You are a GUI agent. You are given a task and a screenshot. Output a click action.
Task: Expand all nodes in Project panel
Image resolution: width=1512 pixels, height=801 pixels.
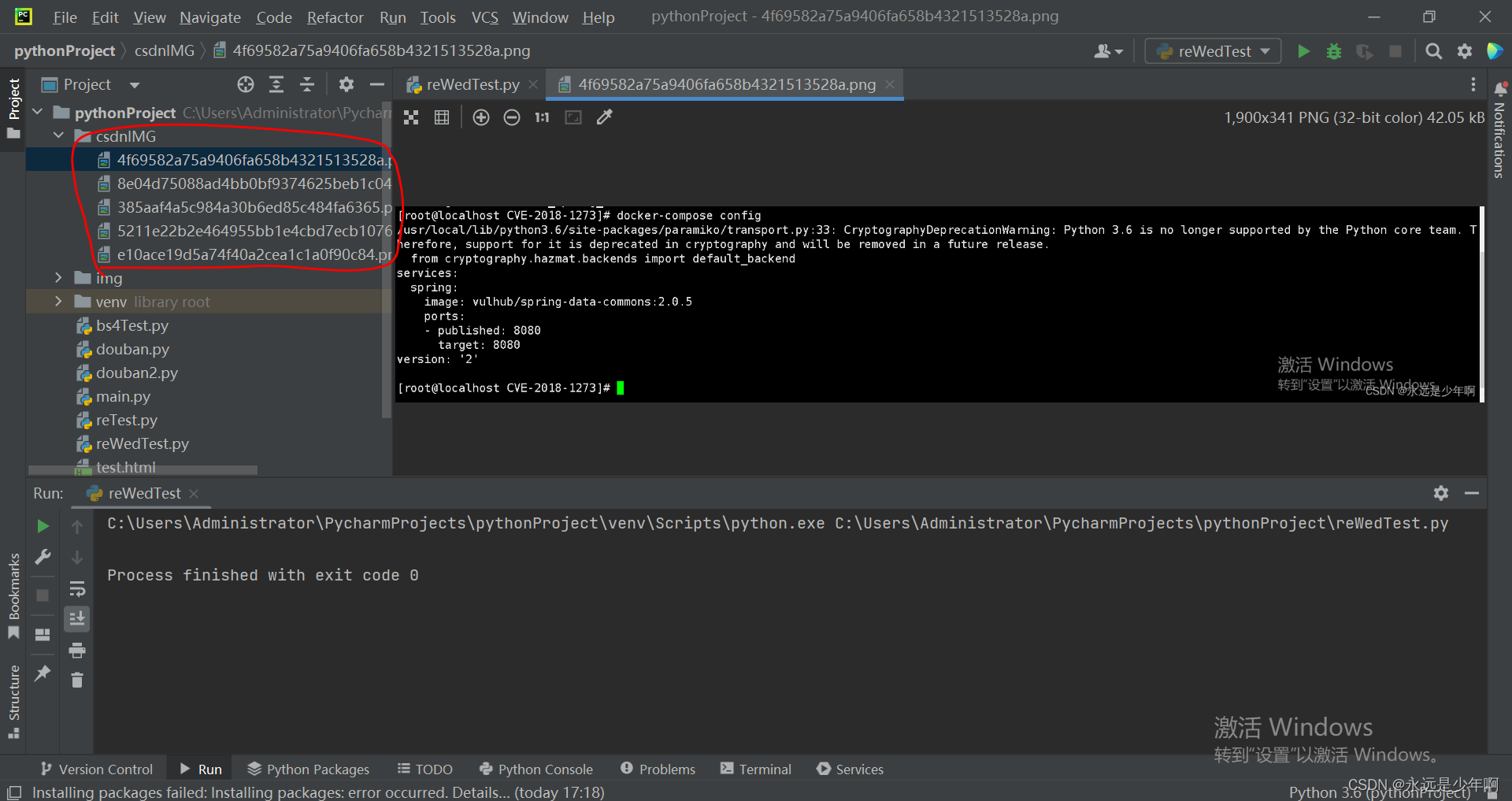276,84
